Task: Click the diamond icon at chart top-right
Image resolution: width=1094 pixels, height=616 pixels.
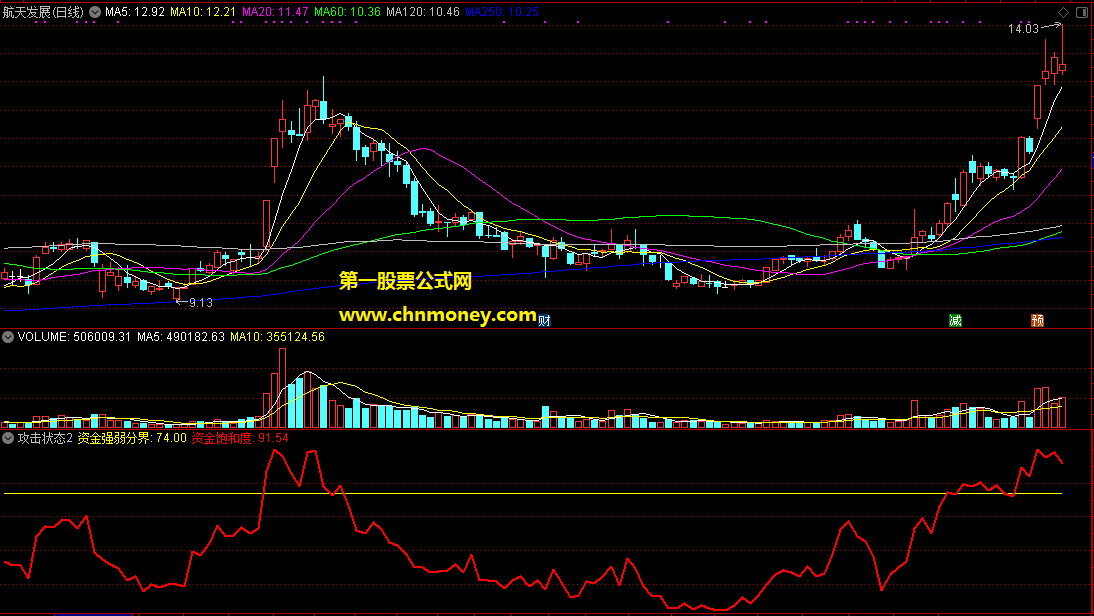Action: pos(1063,12)
